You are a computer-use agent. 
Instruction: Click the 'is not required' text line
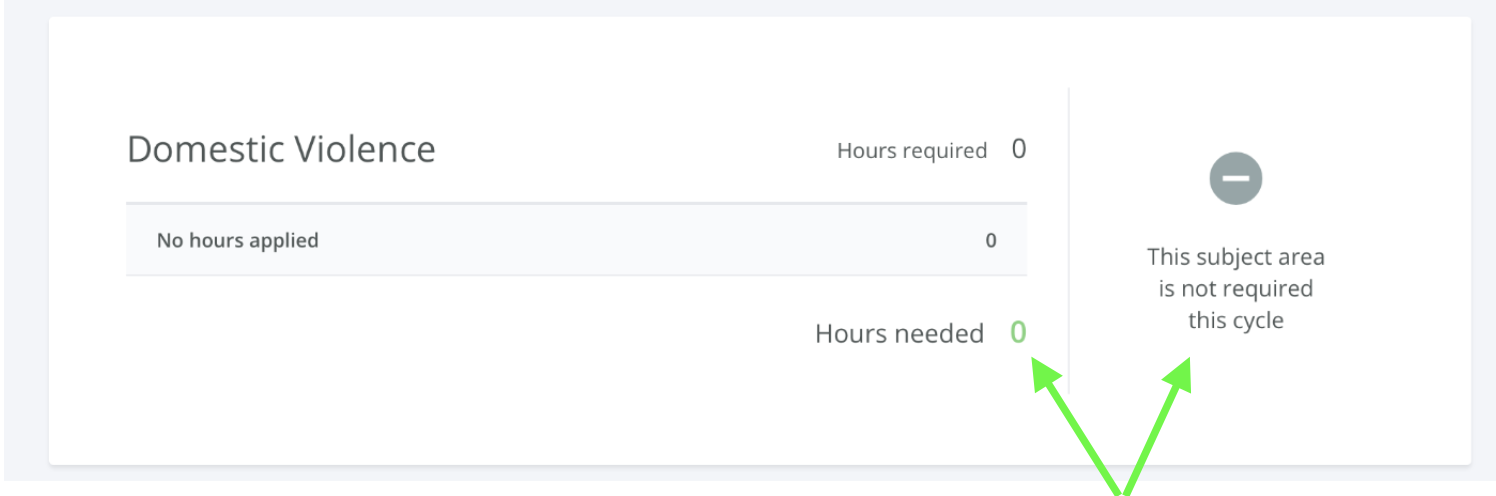point(1236,289)
